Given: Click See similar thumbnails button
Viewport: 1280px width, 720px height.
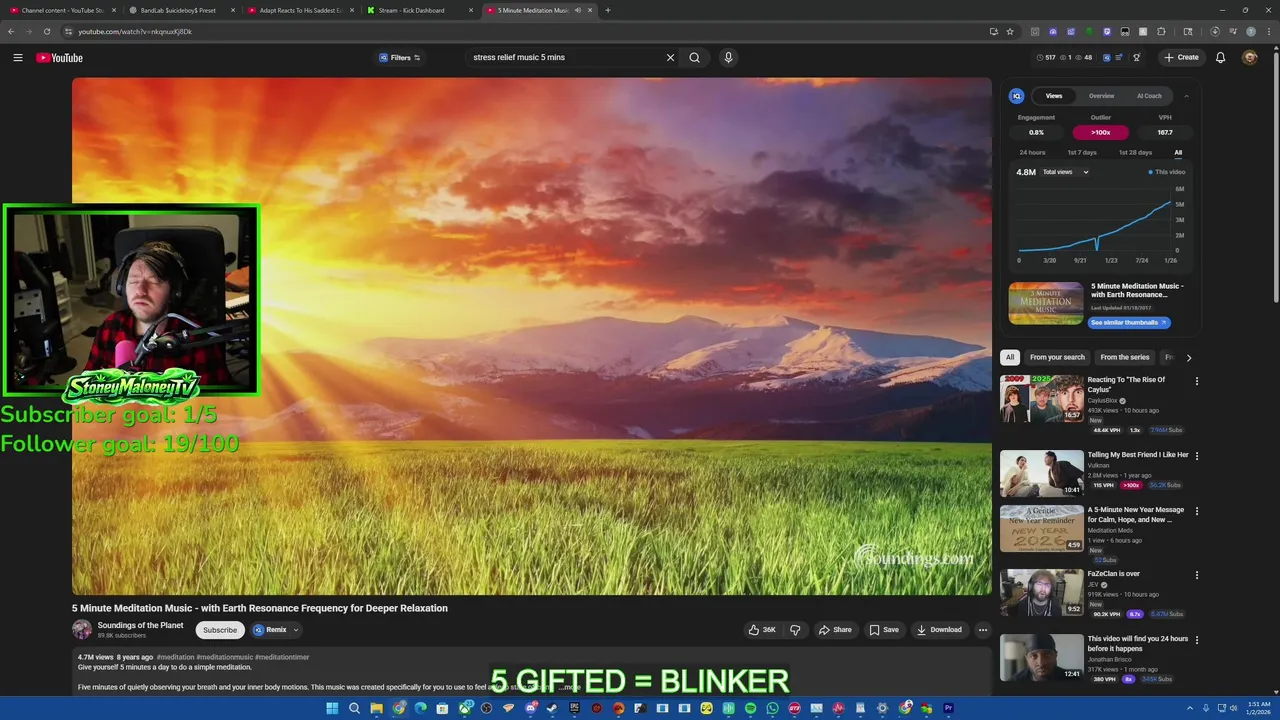Looking at the screenshot, I should (x=1129, y=322).
